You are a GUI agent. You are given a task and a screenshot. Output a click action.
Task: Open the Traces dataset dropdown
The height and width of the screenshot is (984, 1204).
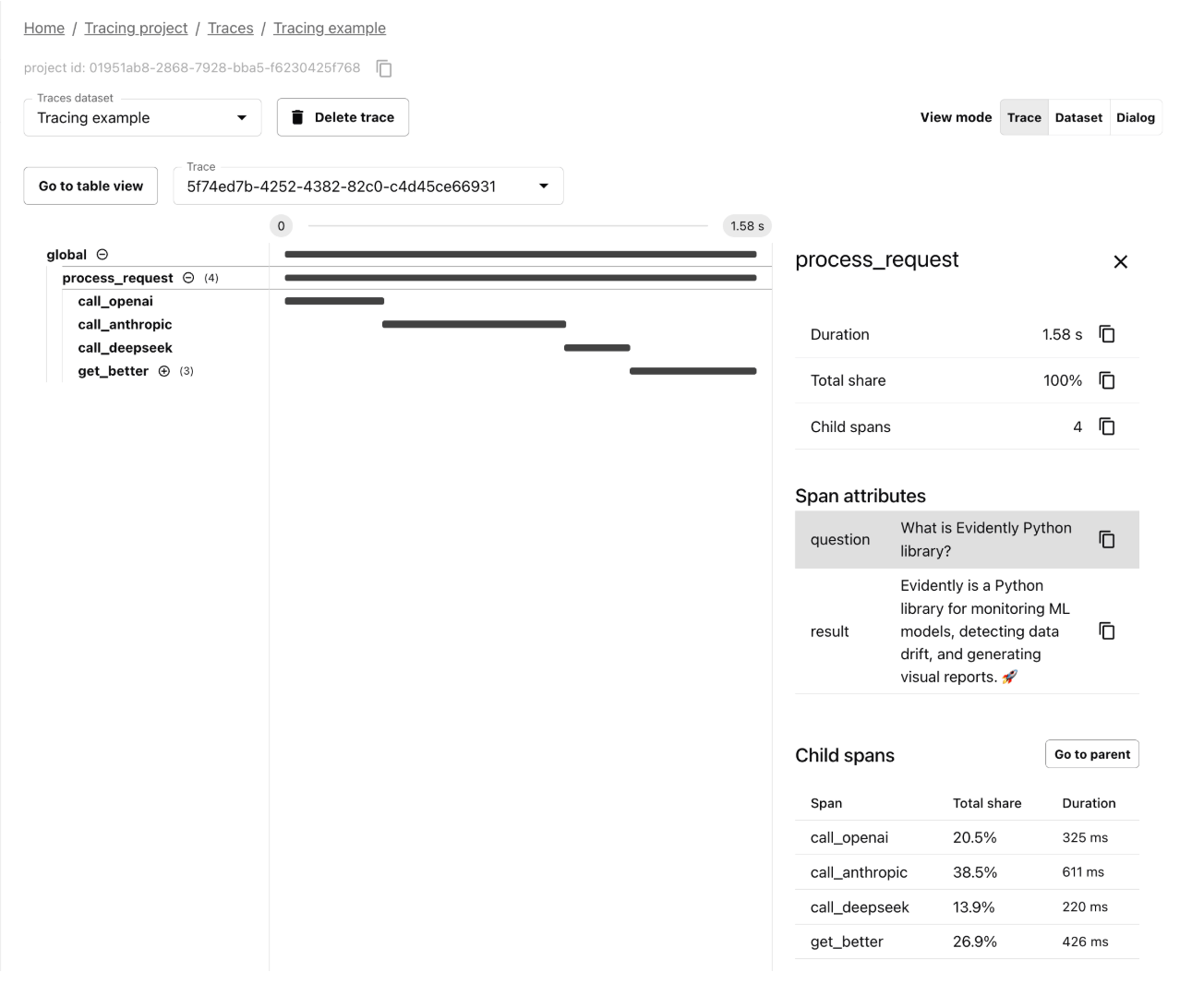click(x=243, y=117)
